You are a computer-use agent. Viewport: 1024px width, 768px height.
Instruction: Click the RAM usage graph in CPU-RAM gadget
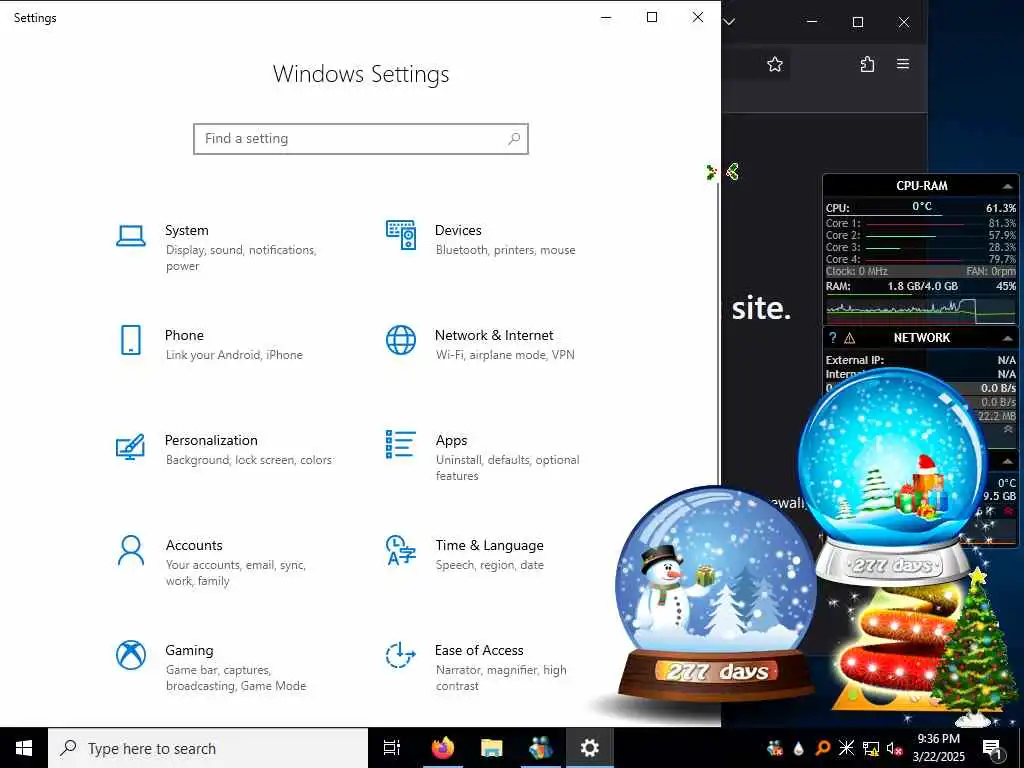(x=921, y=310)
